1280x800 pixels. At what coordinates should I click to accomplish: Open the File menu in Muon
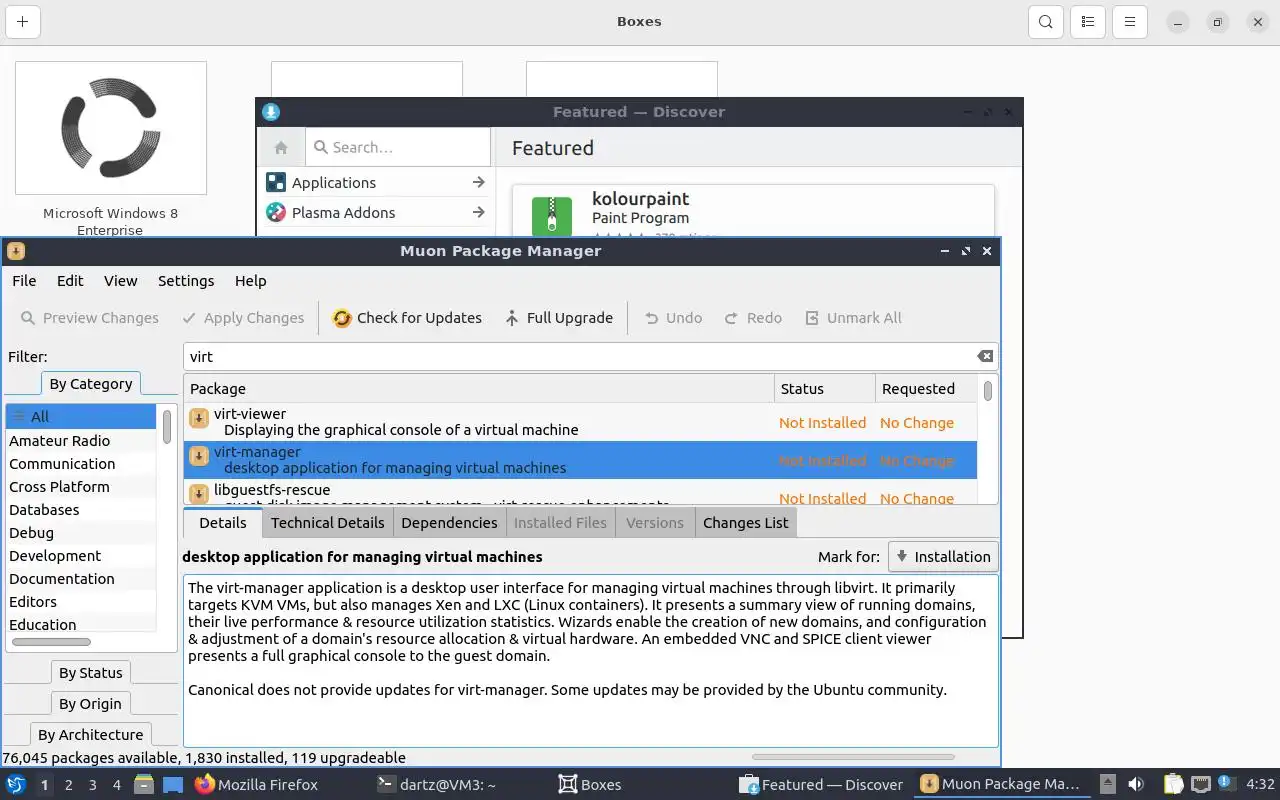pos(24,281)
